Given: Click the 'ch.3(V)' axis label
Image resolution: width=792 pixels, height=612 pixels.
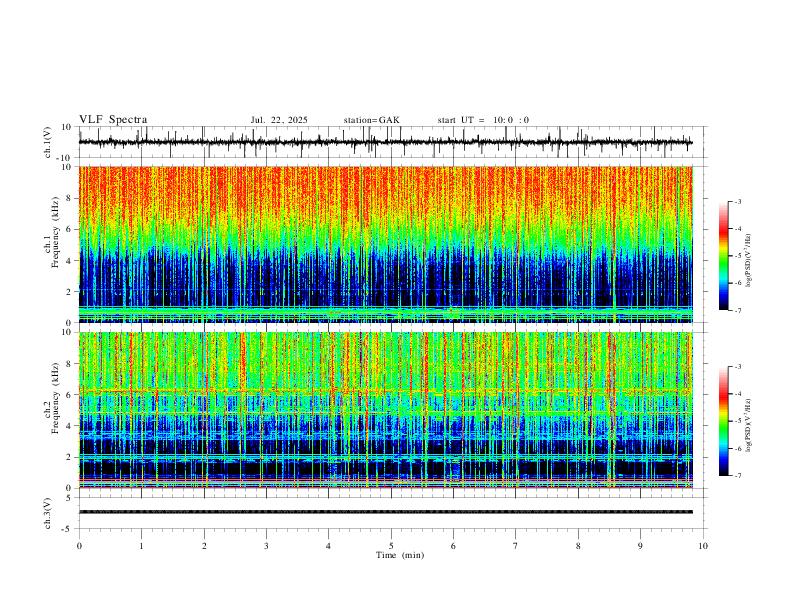Looking at the screenshot, I should 48,514.
